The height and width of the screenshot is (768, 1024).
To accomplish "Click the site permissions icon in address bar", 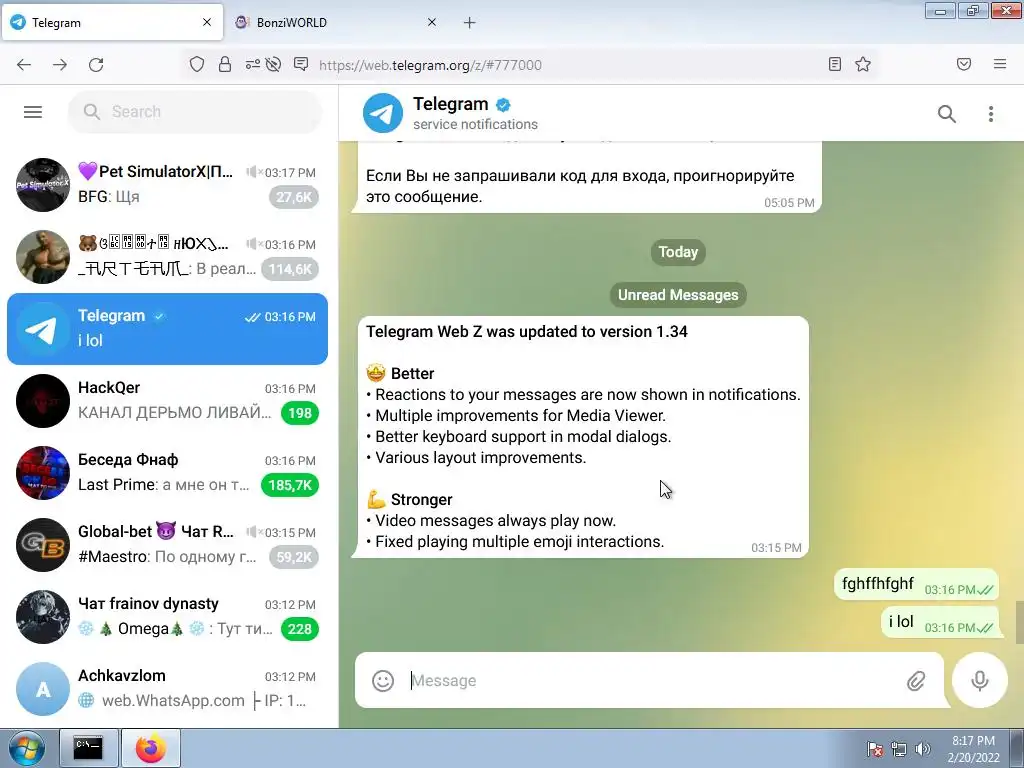I will 252,64.
